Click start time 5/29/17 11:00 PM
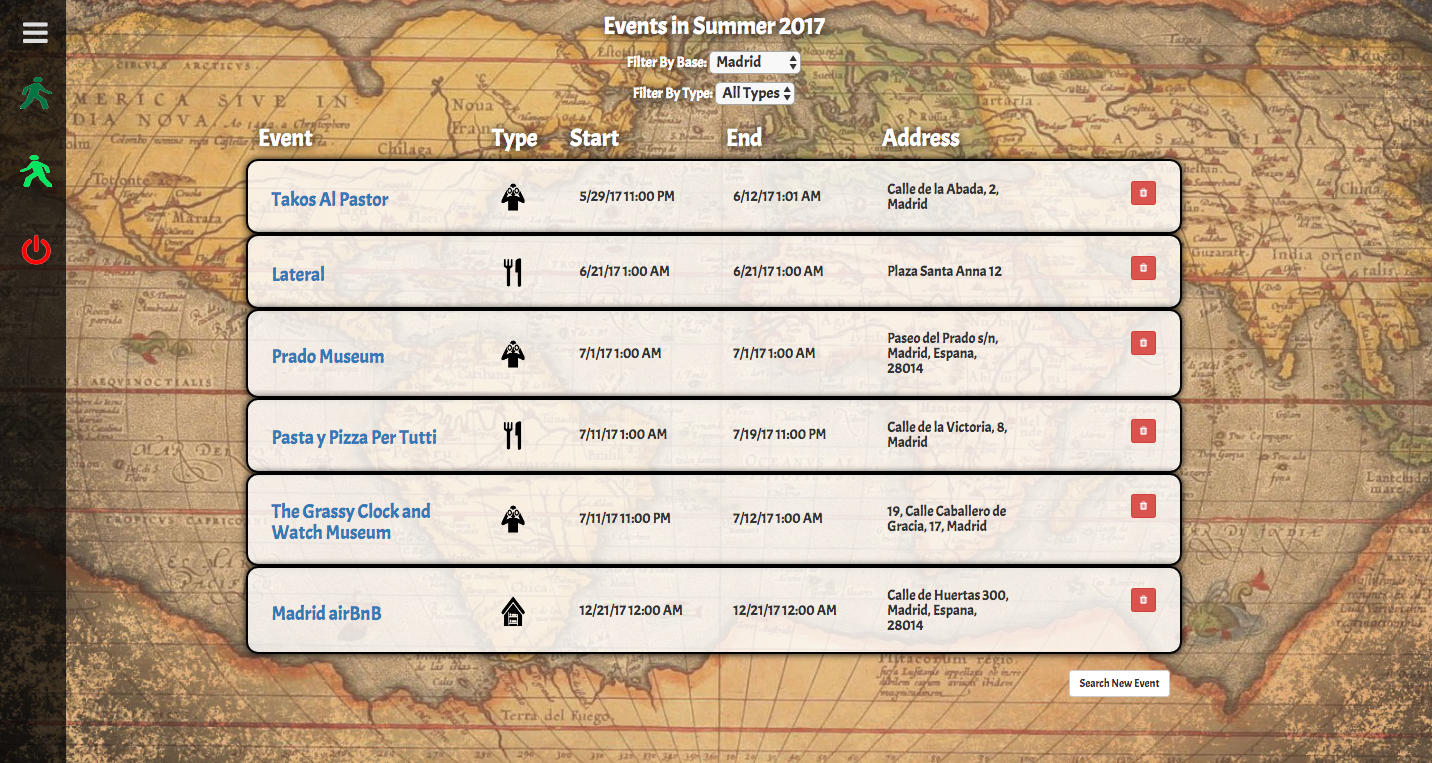 pyautogui.click(x=627, y=196)
